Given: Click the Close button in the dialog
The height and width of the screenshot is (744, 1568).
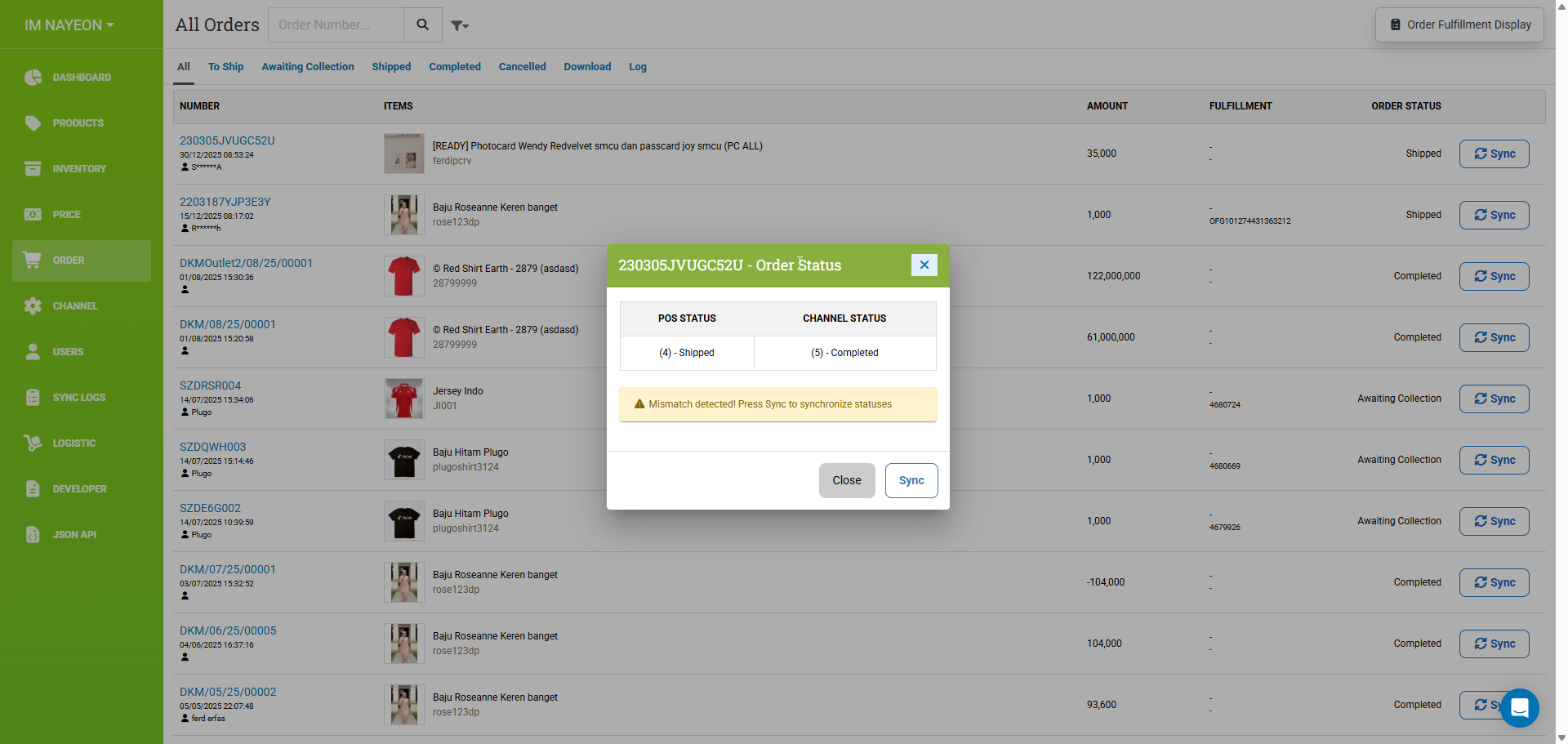Looking at the screenshot, I should click(x=846, y=480).
